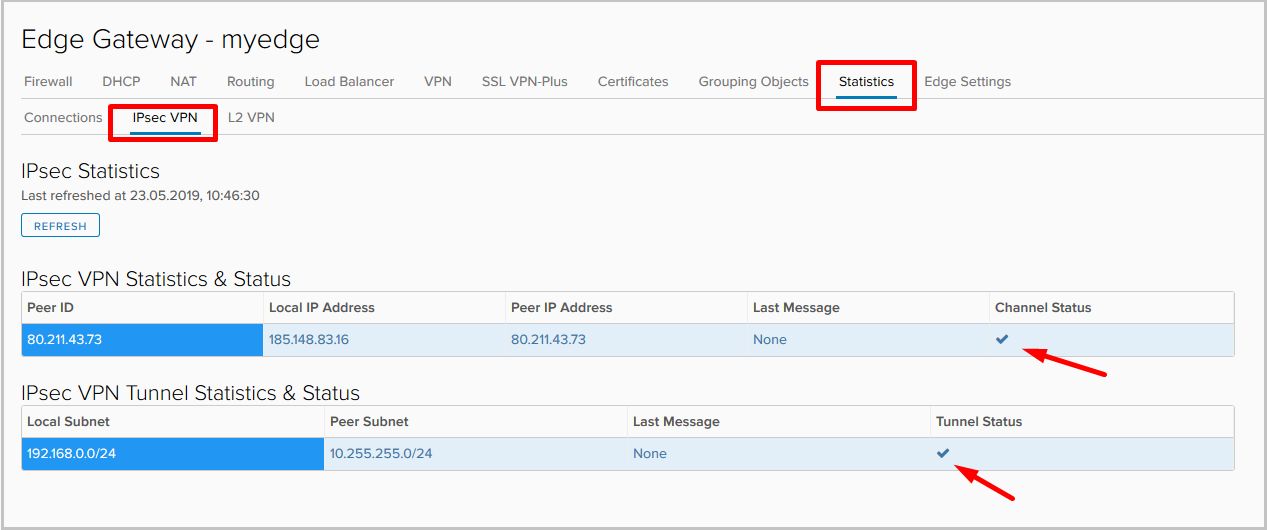
Task: Go to the Certificates tab
Action: 633,81
